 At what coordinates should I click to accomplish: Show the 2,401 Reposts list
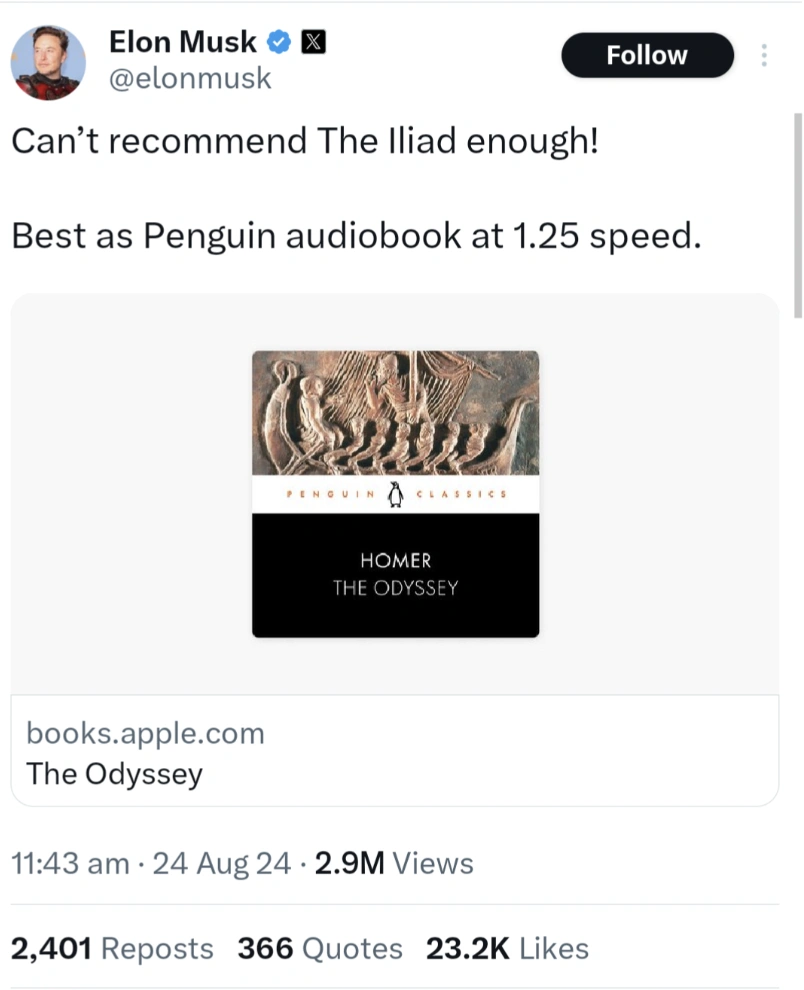click(x=112, y=948)
